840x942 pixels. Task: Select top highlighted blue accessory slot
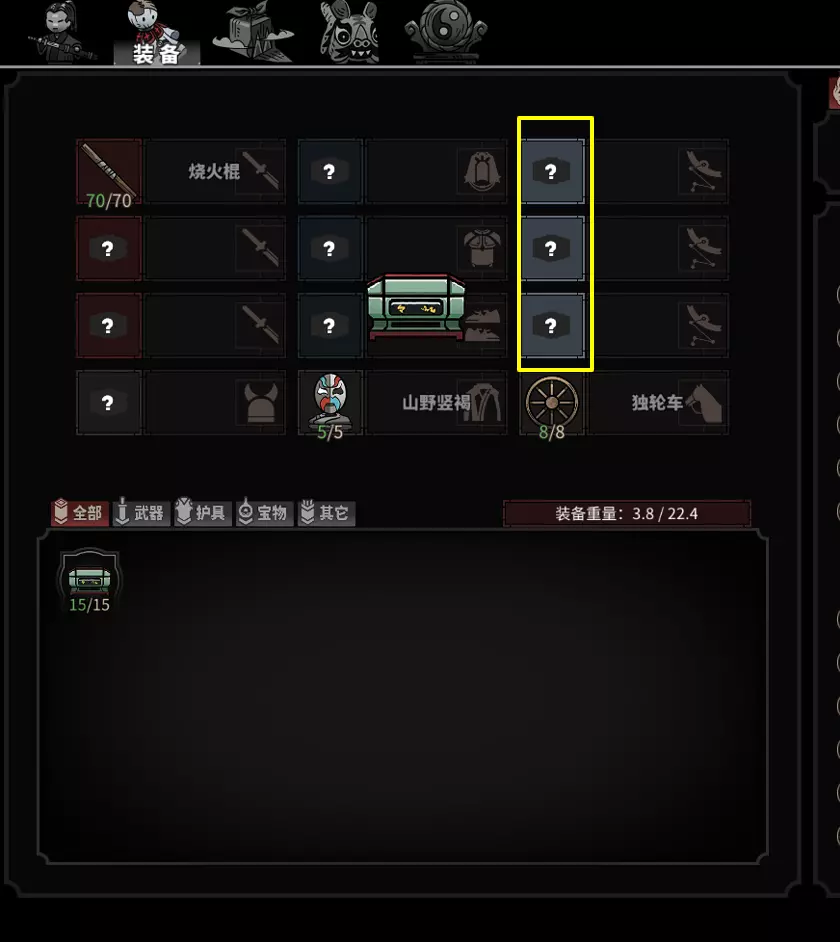click(x=552, y=172)
